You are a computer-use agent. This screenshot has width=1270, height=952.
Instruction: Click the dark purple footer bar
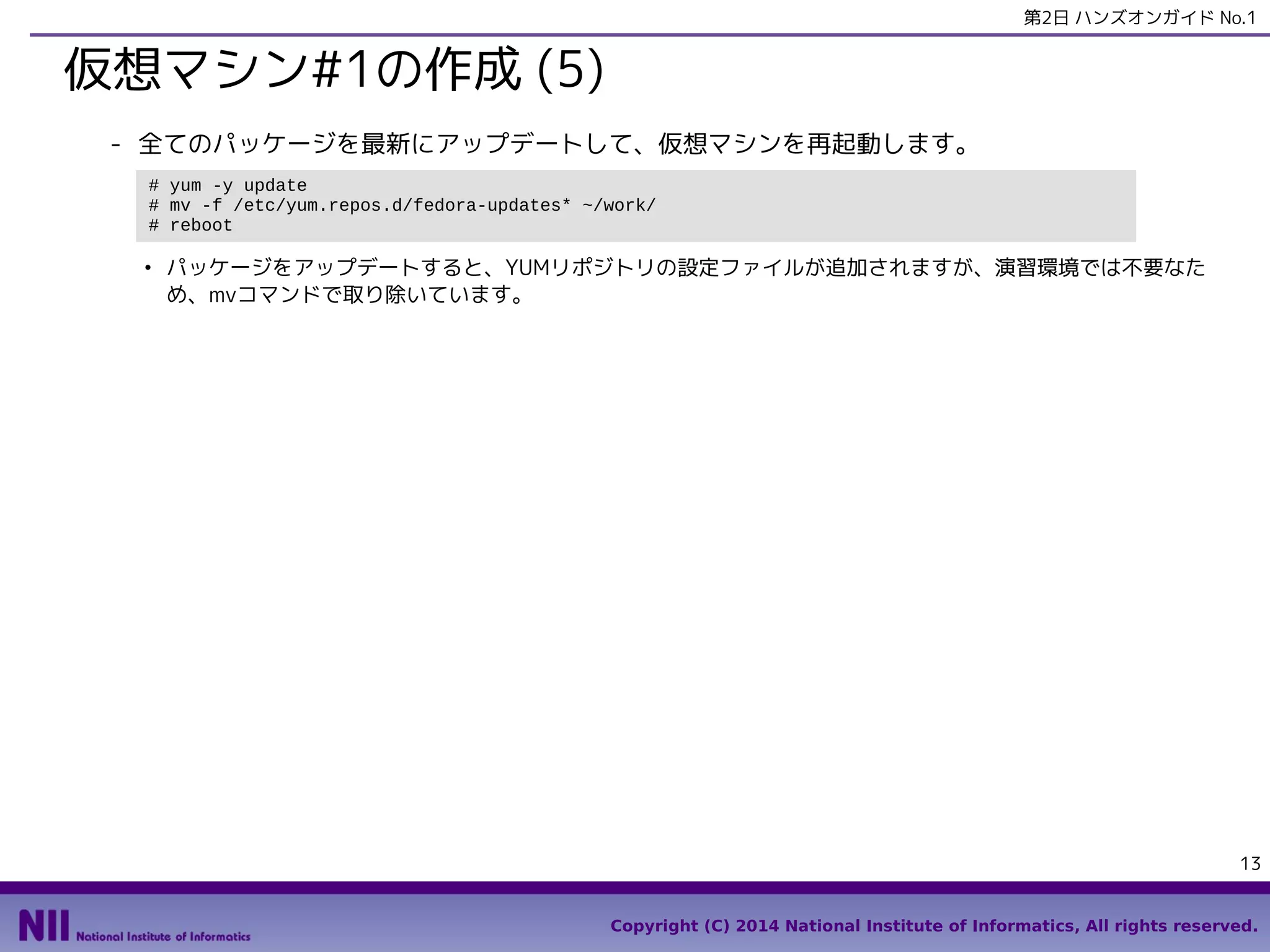[635, 888]
